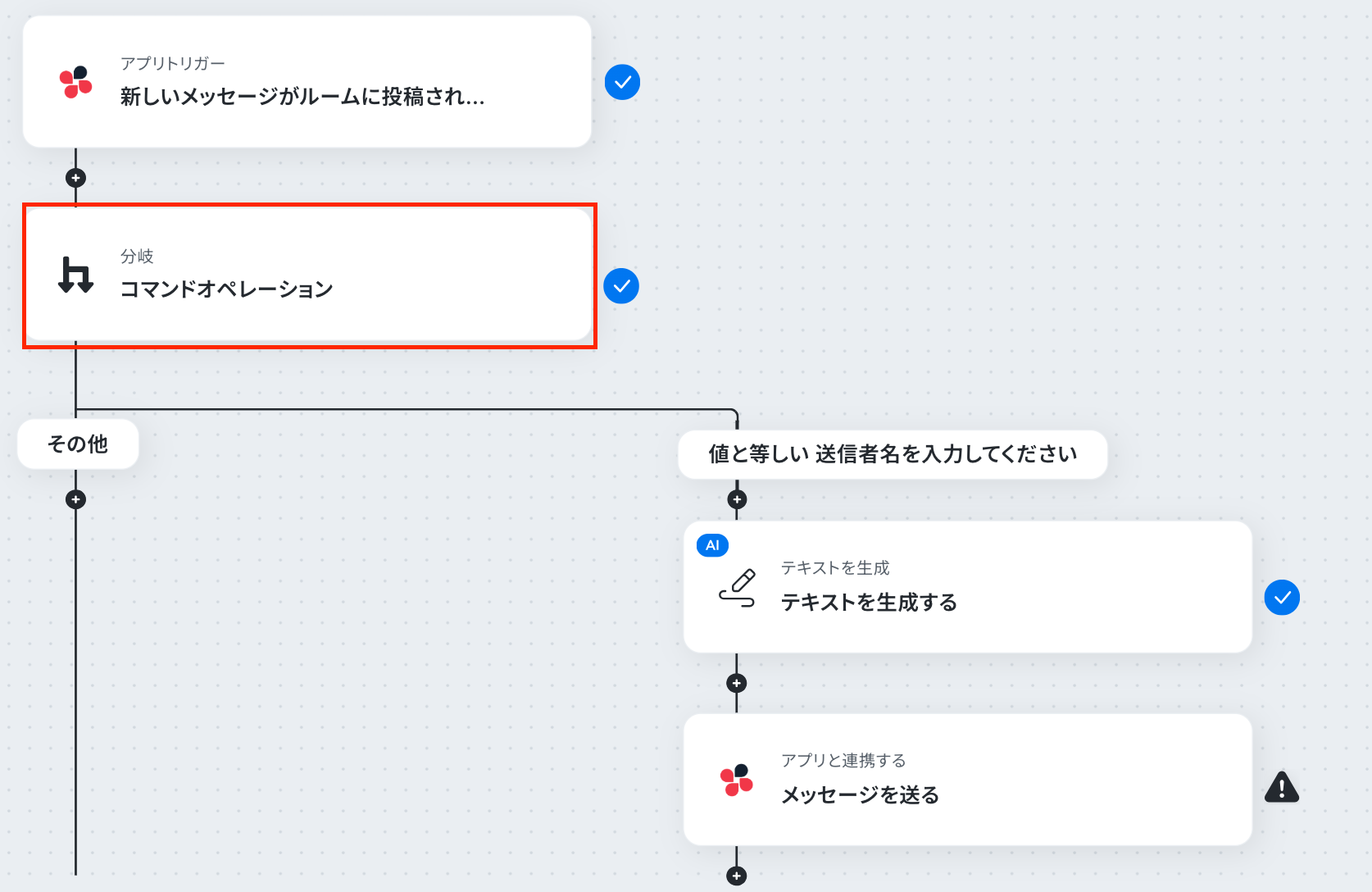Open the 新しいメッセージがルームに投稿され trigger card
The width and height of the screenshot is (1372, 892).
(307, 82)
